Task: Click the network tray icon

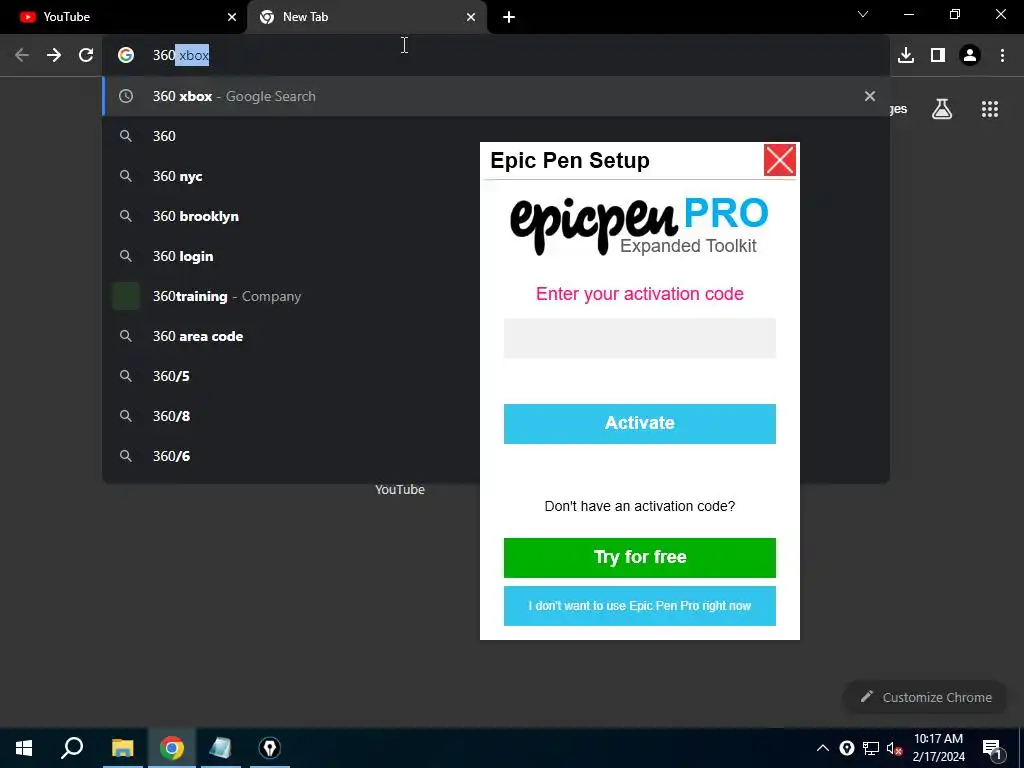Action: click(871, 748)
